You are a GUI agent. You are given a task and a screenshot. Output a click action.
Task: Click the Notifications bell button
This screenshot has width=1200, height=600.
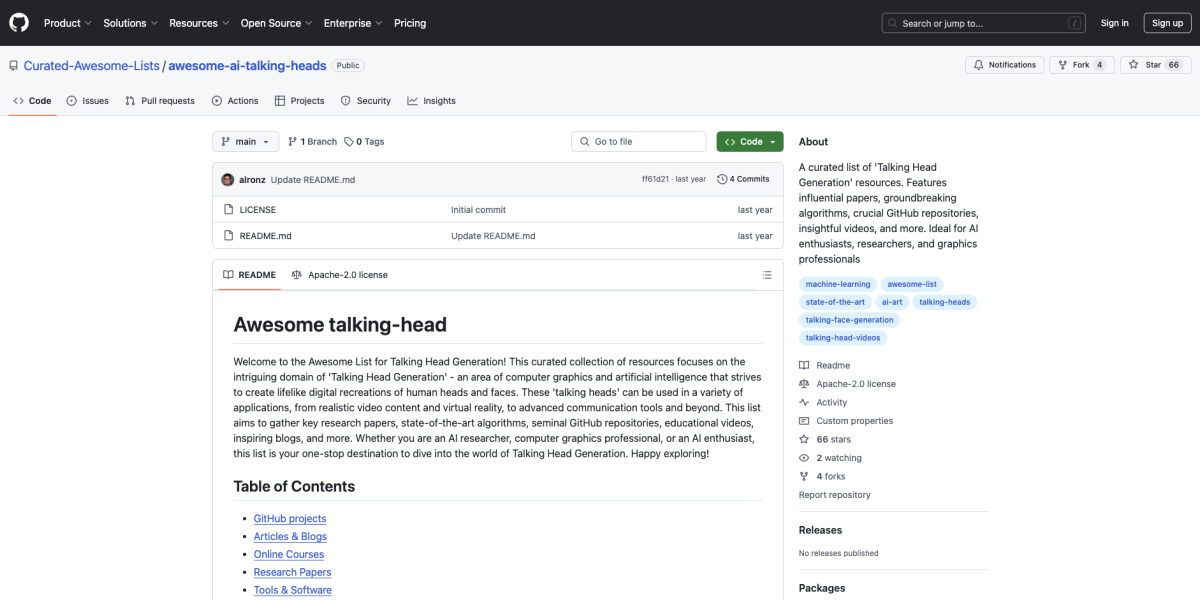[x=1004, y=65]
